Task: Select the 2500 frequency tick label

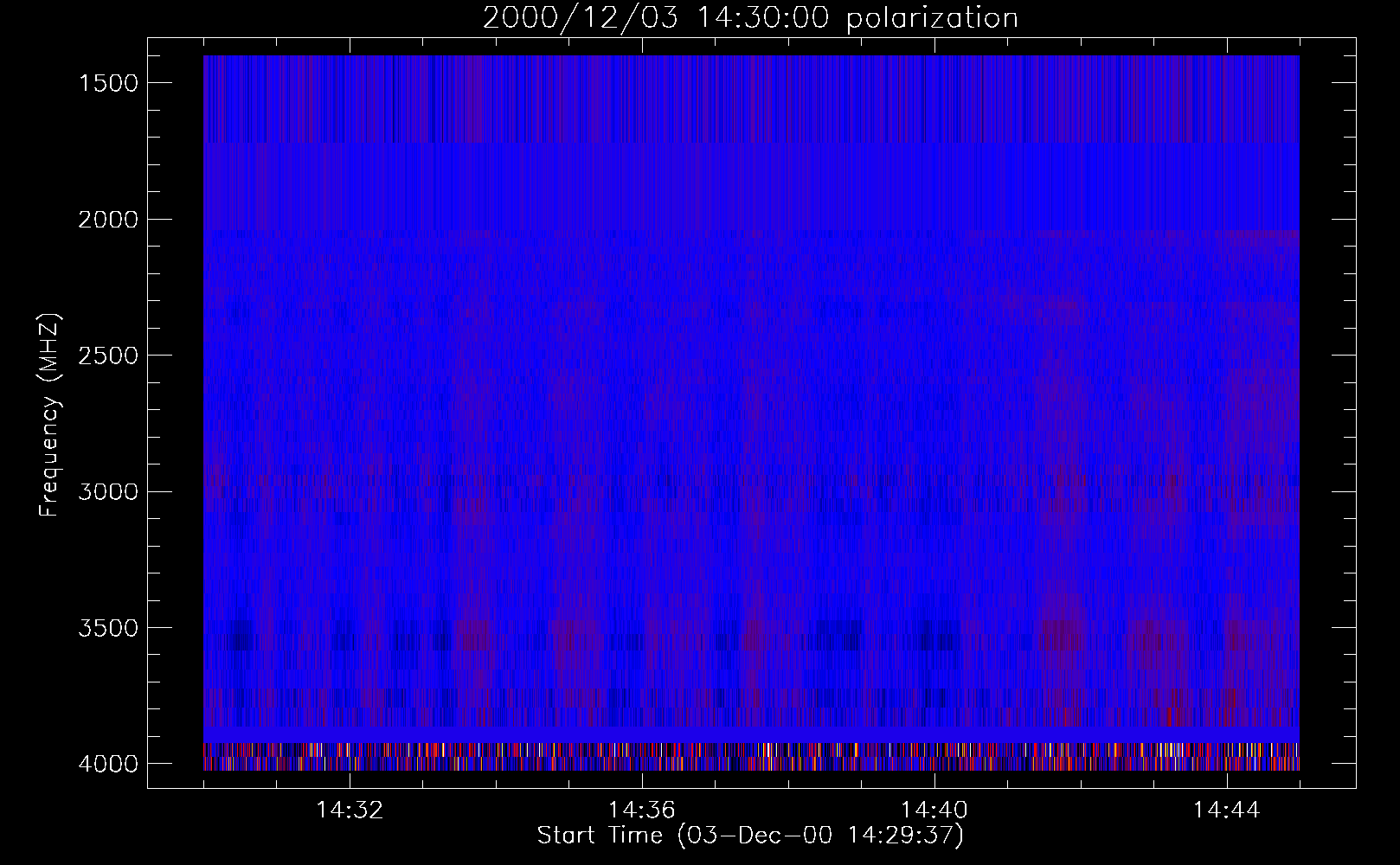Action: (x=108, y=356)
